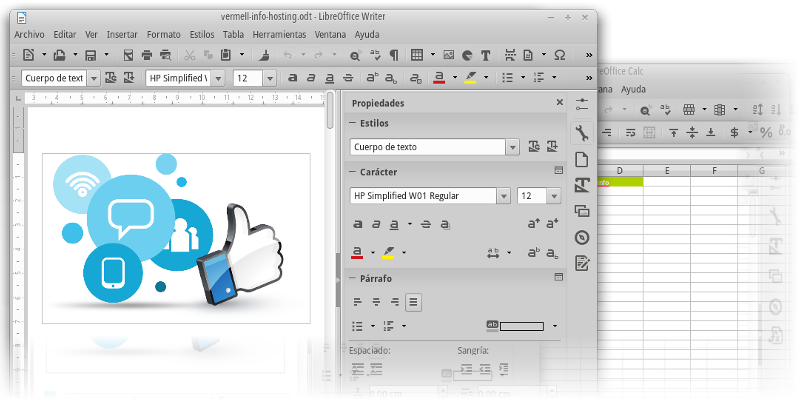Viewport: 800px width, 400px height.
Task: Select the inserted social media image
Action: point(176,238)
